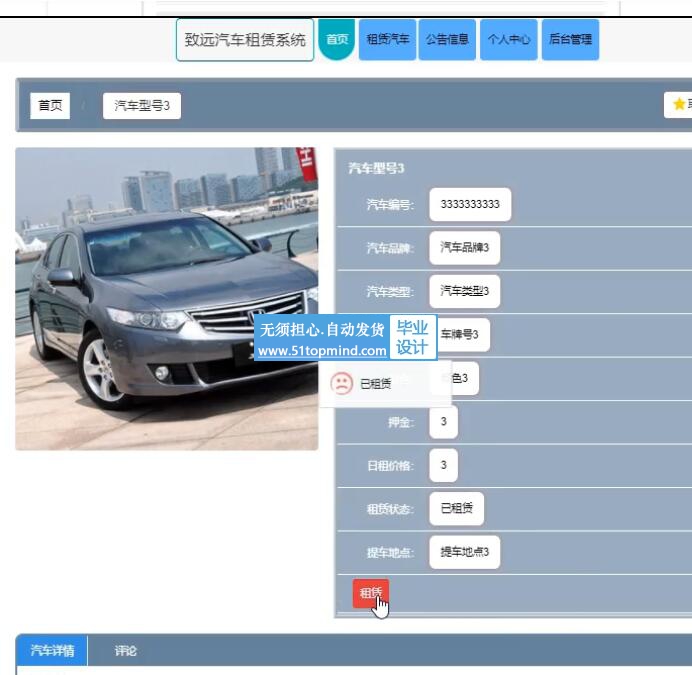Click the sad face icon in 已租赁 popup
692x675 pixels.
coord(342,383)
